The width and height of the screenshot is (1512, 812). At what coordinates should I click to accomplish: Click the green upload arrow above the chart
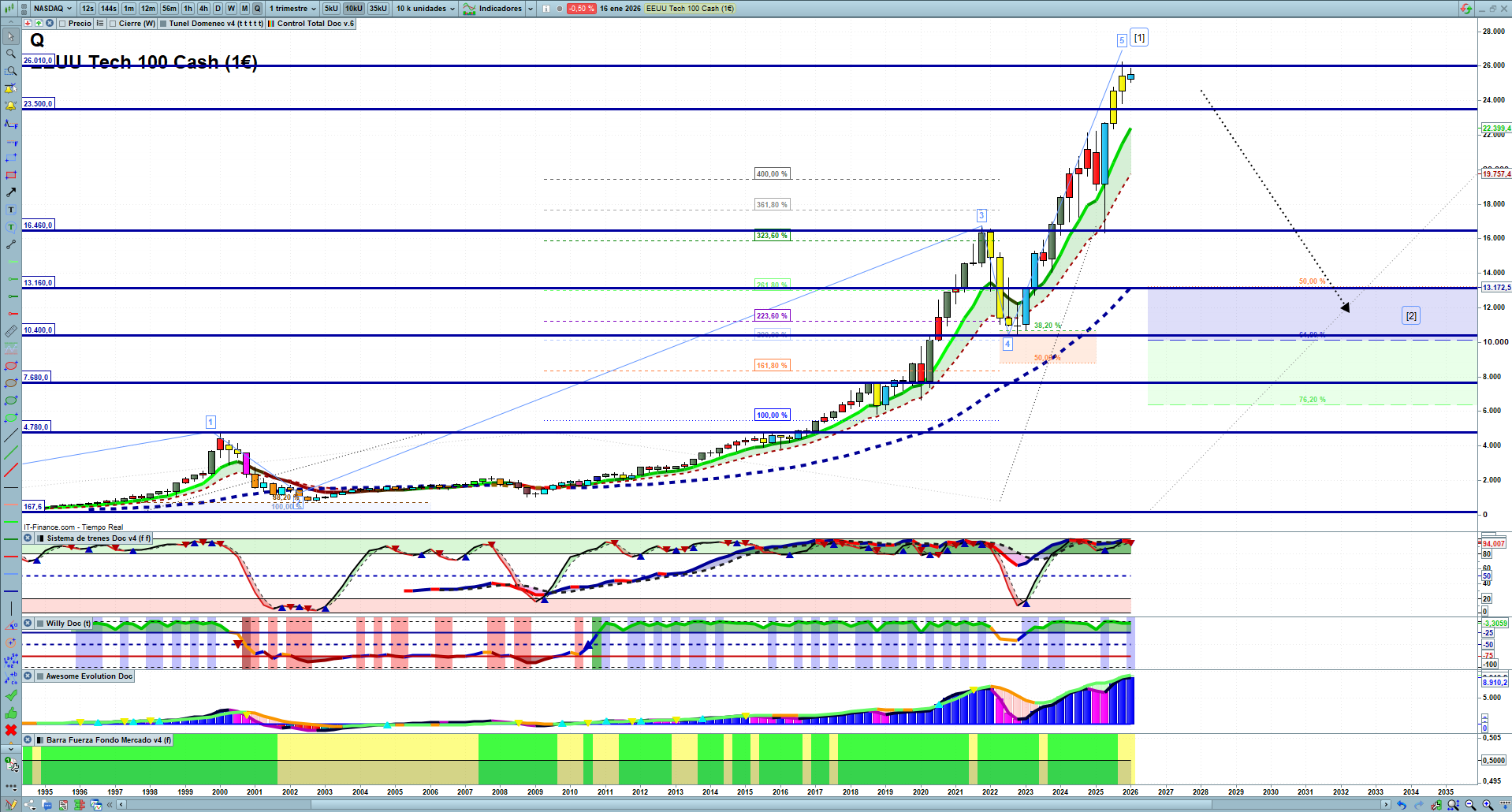pos(39,24)
